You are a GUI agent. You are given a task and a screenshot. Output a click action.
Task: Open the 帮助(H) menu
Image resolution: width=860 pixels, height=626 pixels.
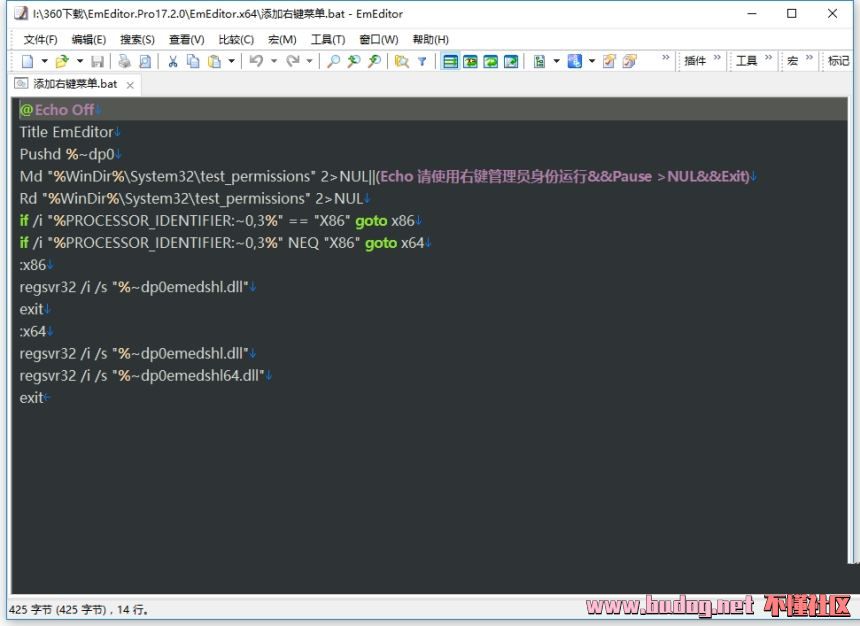431,40
